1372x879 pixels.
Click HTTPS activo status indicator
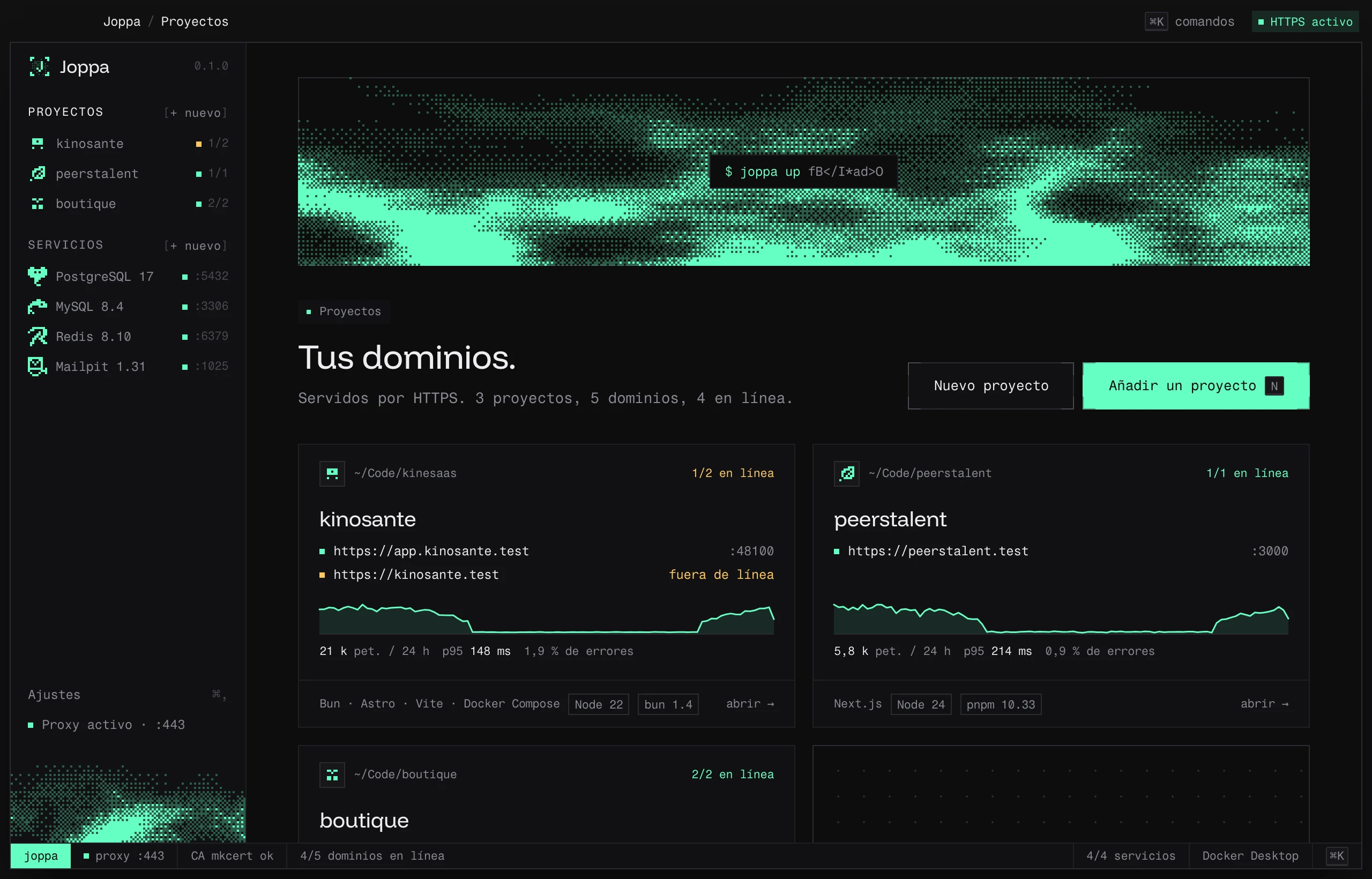(x=1305, y=21)
